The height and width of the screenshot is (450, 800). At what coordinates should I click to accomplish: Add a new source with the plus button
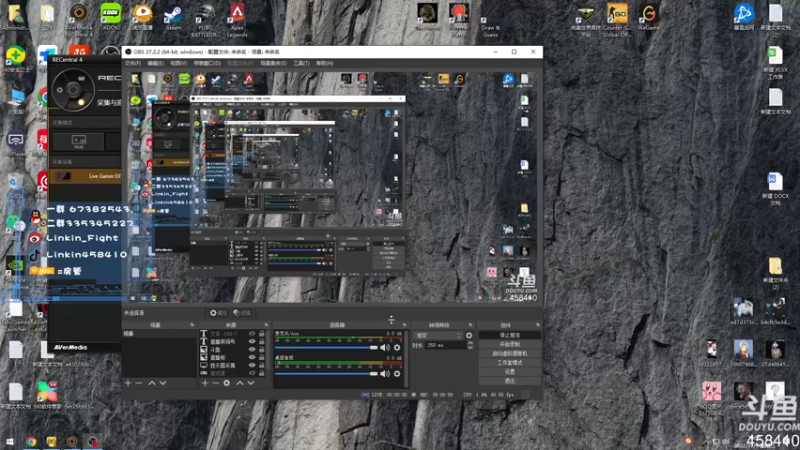[x=205, y=383]
